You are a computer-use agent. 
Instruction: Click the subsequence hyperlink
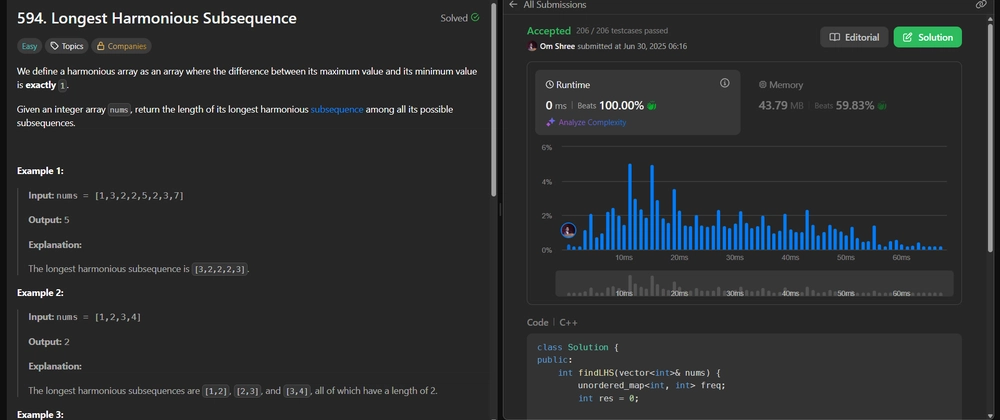337,110
